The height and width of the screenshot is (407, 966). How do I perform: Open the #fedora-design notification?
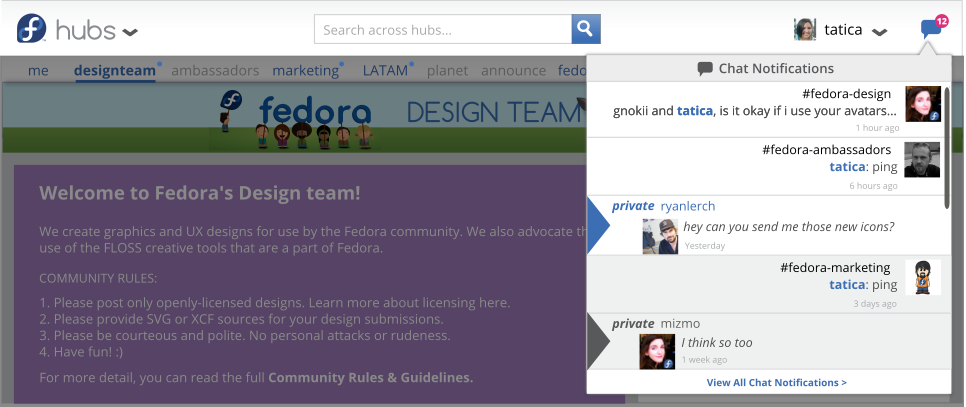[768, 109]
